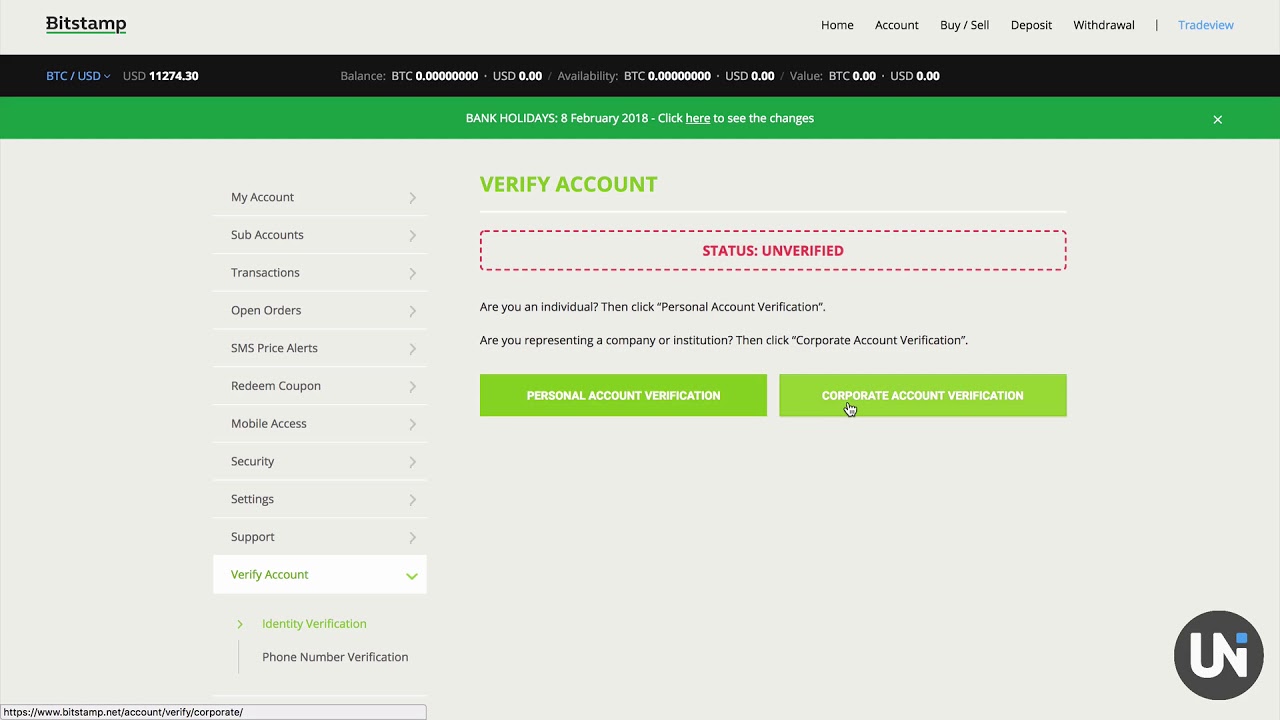Image resolution: width=1280 pixels, height=720 pixels.
Task: Go to Home in top navigation
Action: tap(837, 25)
